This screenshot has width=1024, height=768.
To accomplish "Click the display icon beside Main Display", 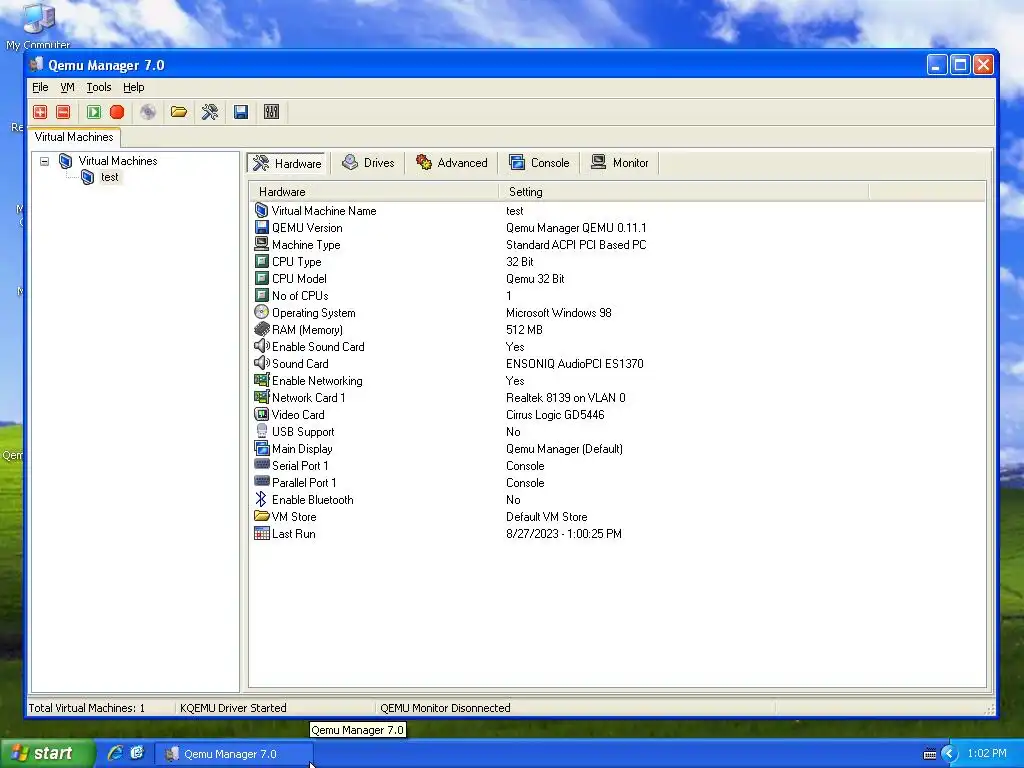I will 261,448.
